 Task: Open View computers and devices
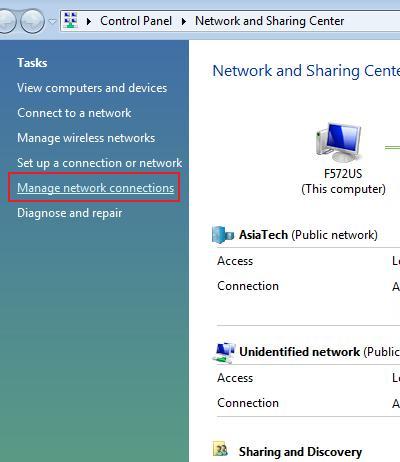click(x=92, y=88)
